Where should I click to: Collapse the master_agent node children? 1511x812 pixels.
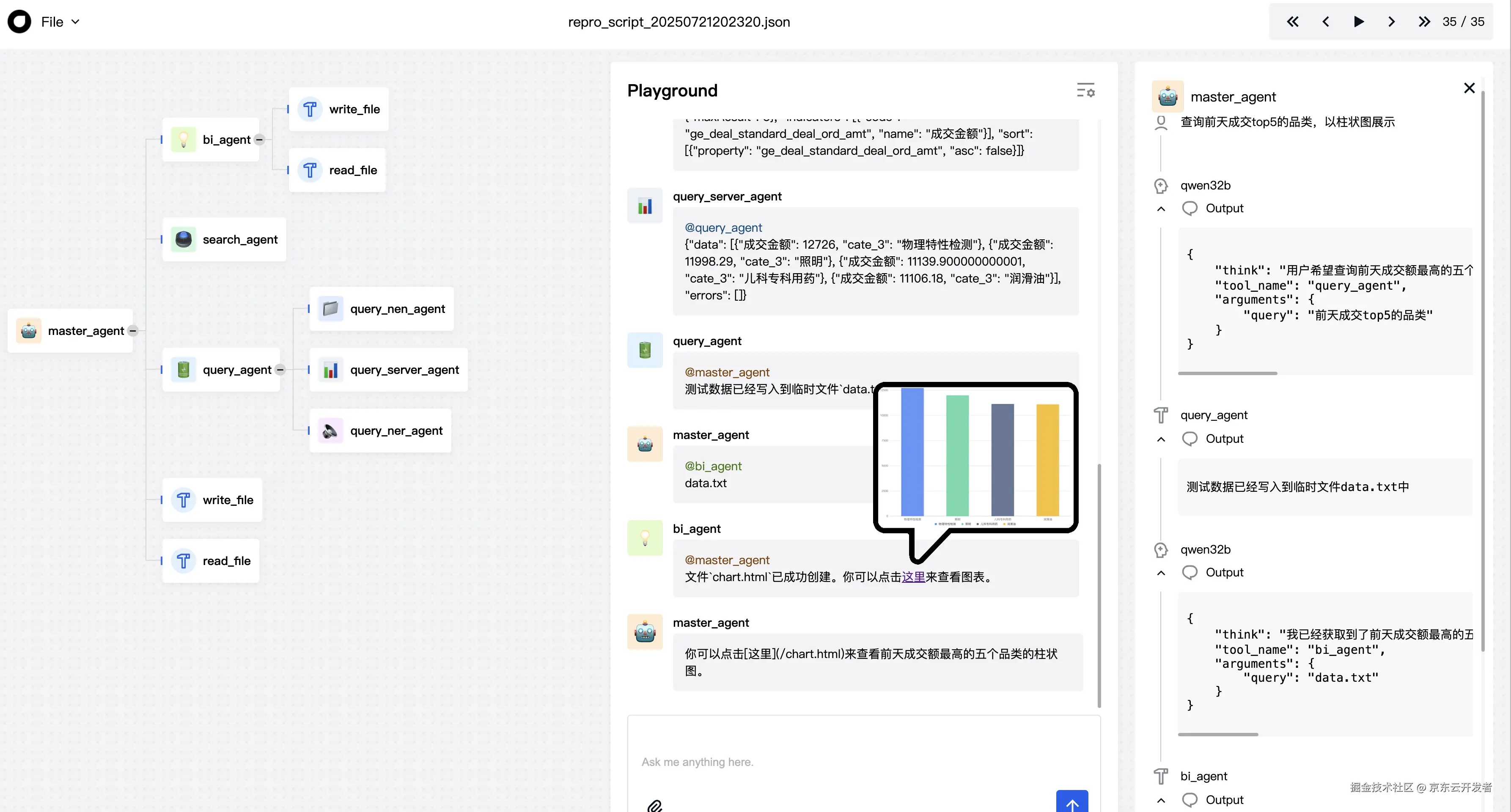click(133, 331)
